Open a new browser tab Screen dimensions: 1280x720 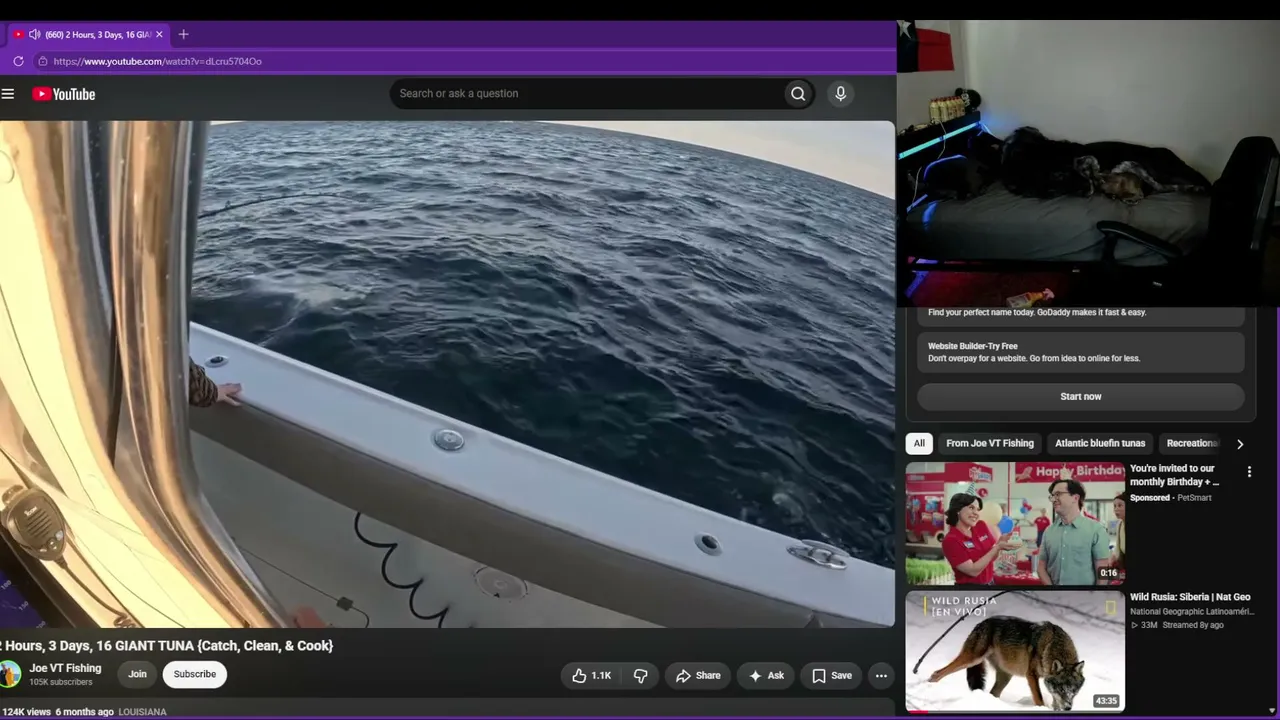183,34
